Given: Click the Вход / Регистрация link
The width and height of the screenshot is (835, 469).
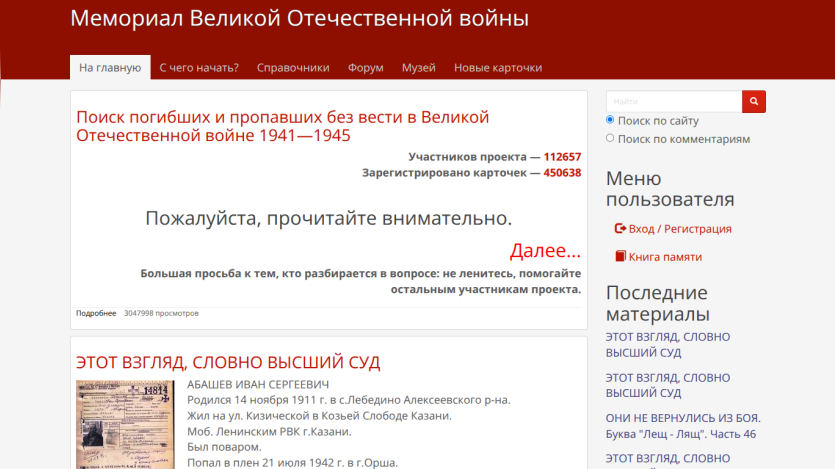Looking at the screenshot, I should click(680, 229).
